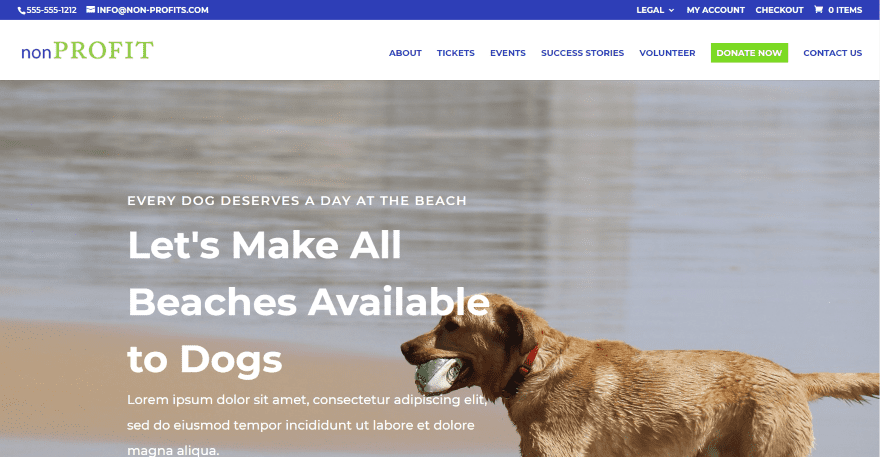Select Events in the navigation

[x=508, y=53]
